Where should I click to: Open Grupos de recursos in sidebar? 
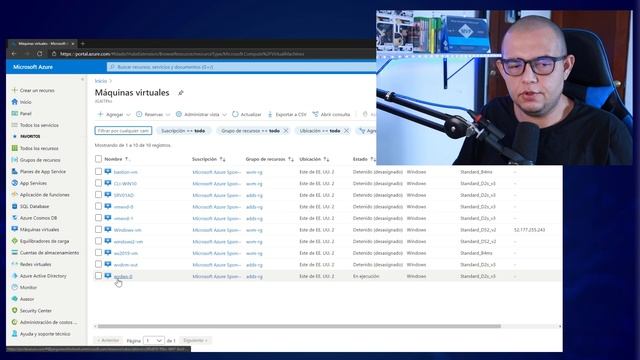40,160
